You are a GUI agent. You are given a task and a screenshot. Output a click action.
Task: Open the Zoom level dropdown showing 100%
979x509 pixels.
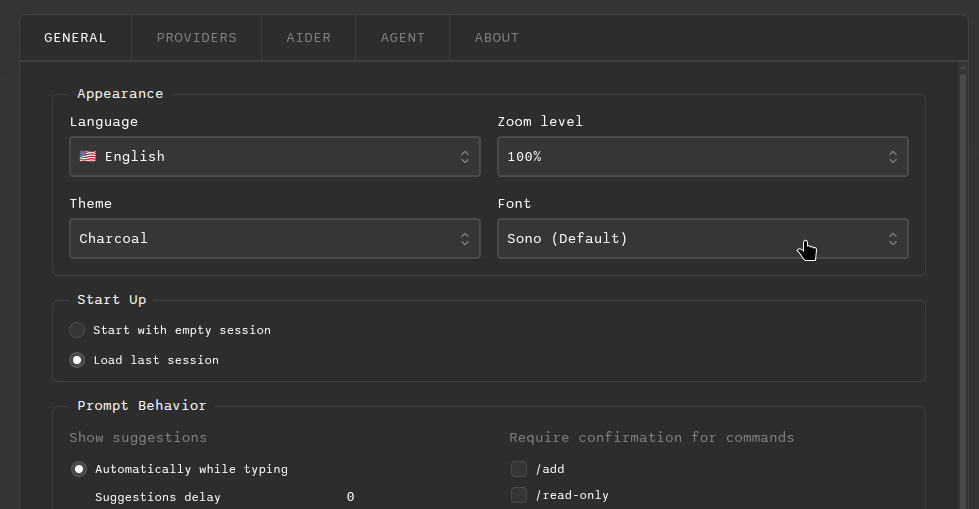702,157
